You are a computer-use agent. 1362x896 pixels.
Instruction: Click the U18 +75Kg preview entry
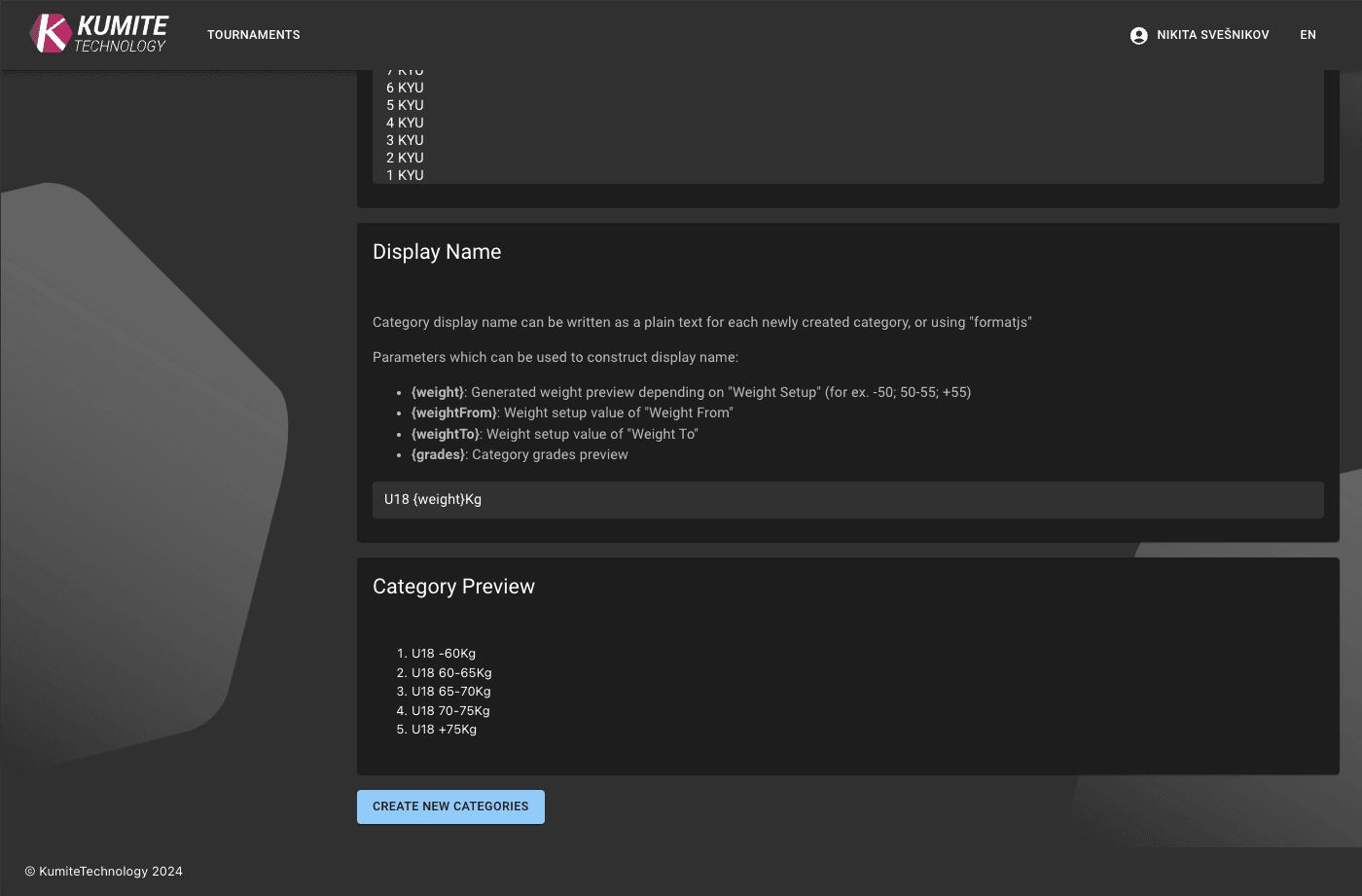tap(444, 729)
